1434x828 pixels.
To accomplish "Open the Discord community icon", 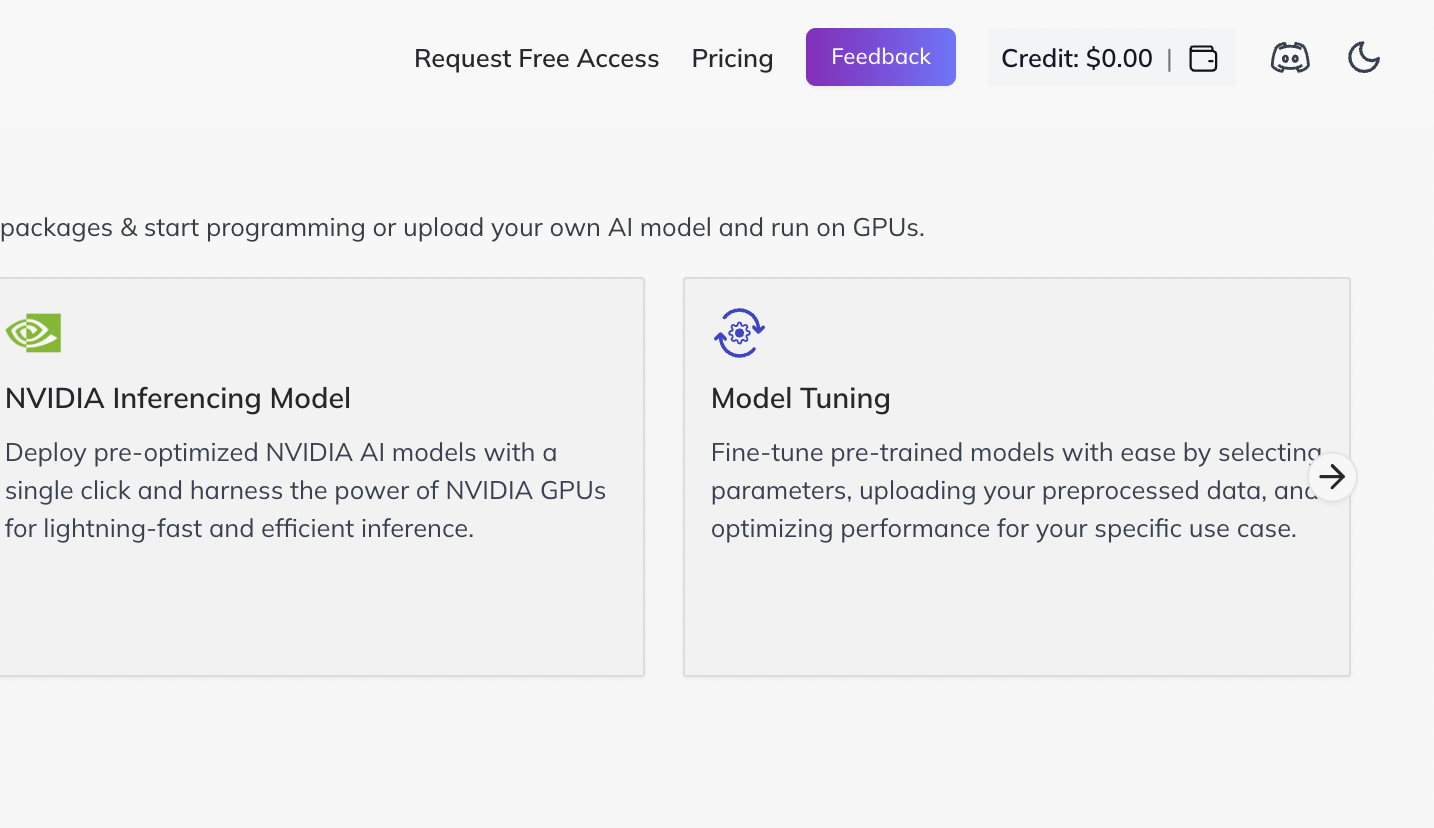I will pos(1290,58).
